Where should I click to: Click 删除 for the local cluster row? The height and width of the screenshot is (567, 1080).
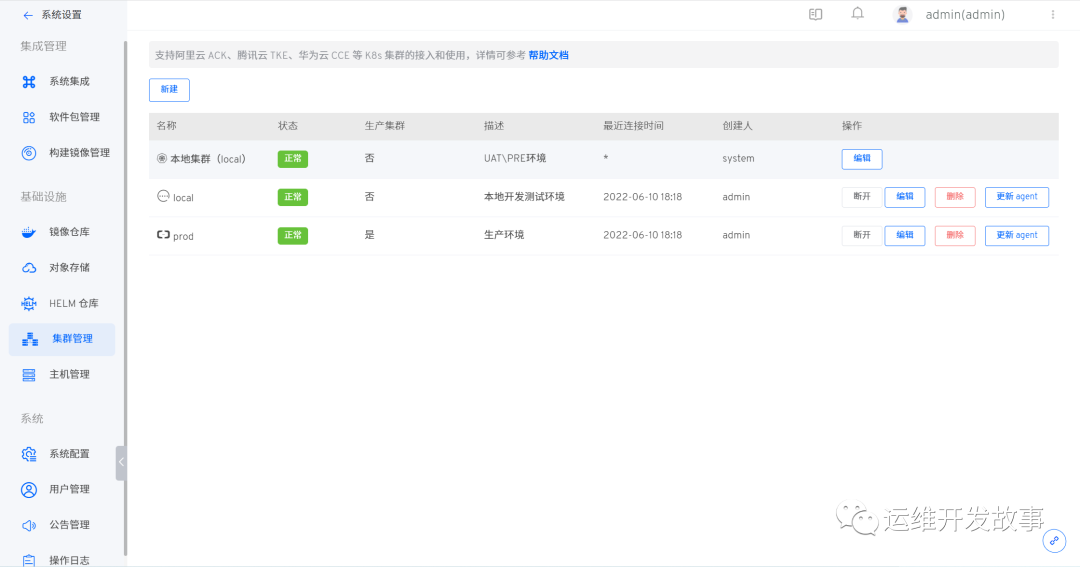pyautogui.click(x=955, y=197)
